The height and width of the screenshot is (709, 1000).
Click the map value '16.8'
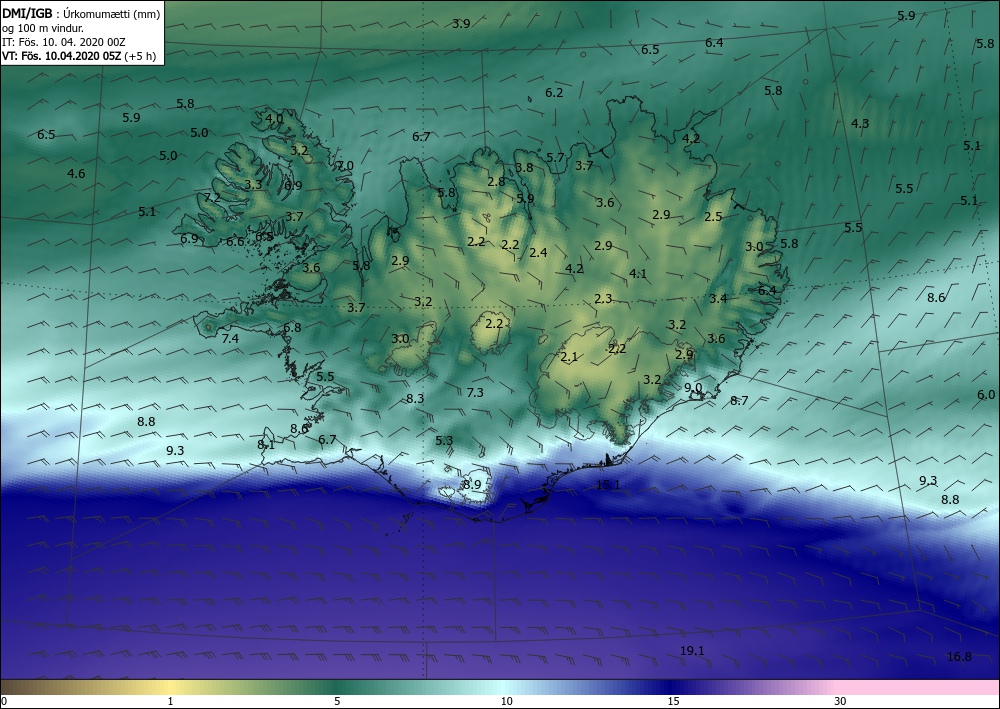point(959,656)
